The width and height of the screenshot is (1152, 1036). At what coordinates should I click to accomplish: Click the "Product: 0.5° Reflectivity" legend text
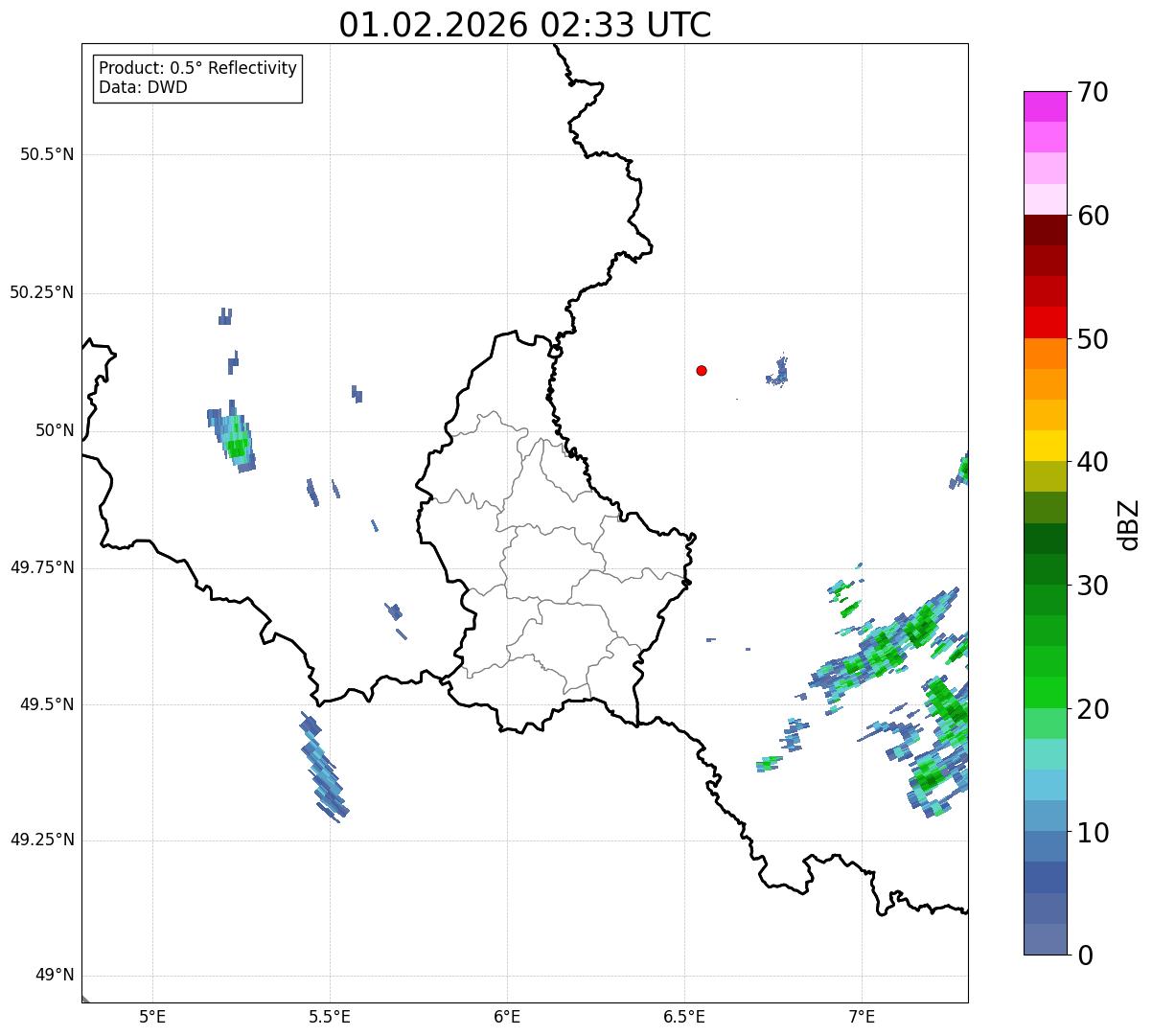(x=198, y=68)
